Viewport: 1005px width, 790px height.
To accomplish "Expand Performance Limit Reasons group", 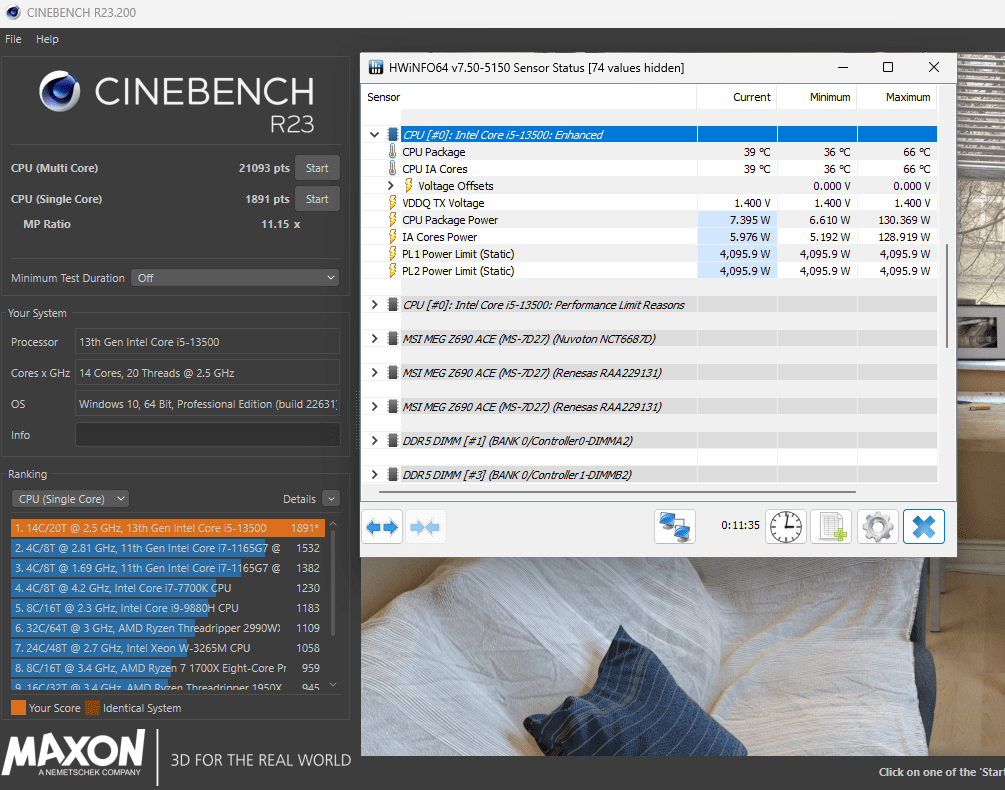I will [375, 304].
